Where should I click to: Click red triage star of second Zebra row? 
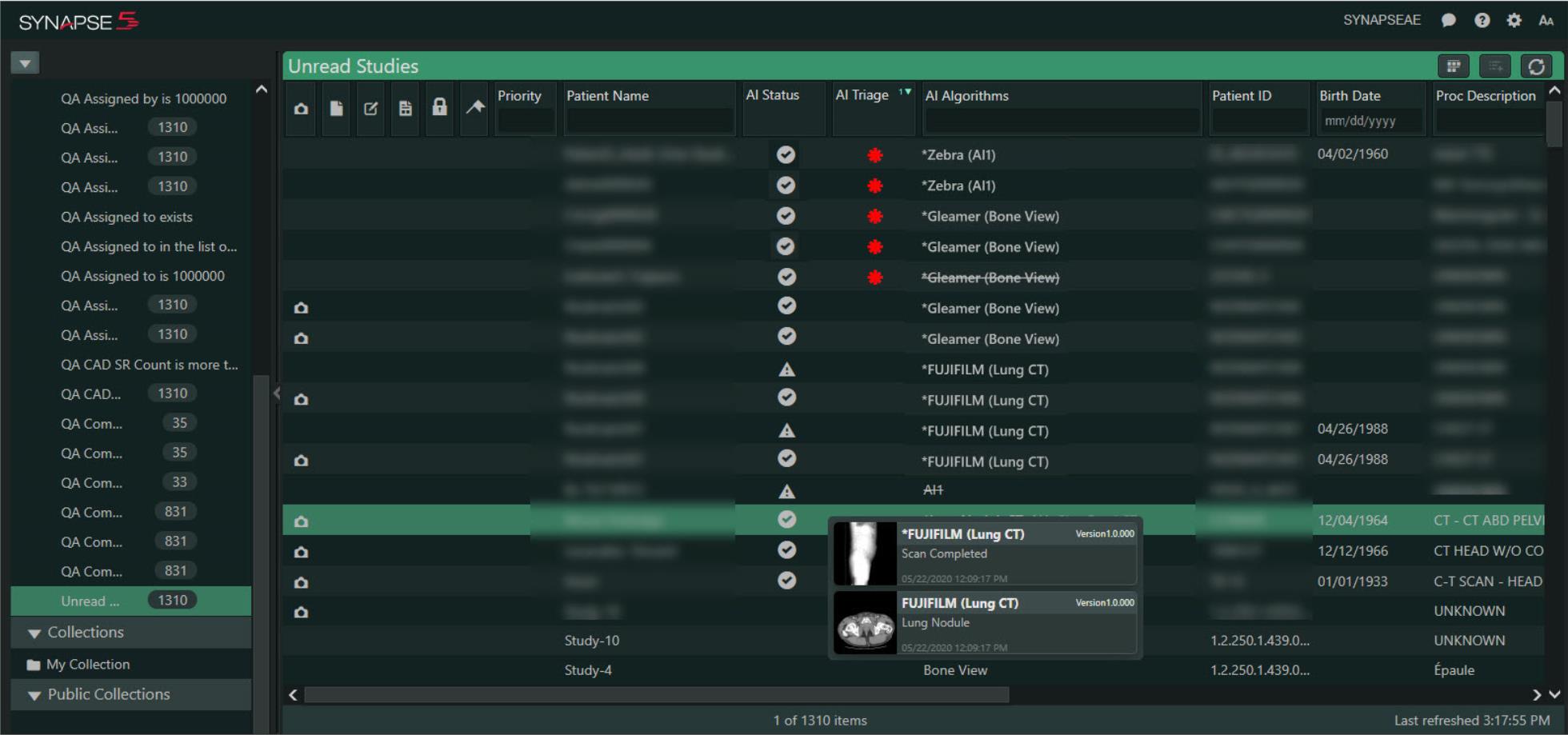(x=875, y=186)
